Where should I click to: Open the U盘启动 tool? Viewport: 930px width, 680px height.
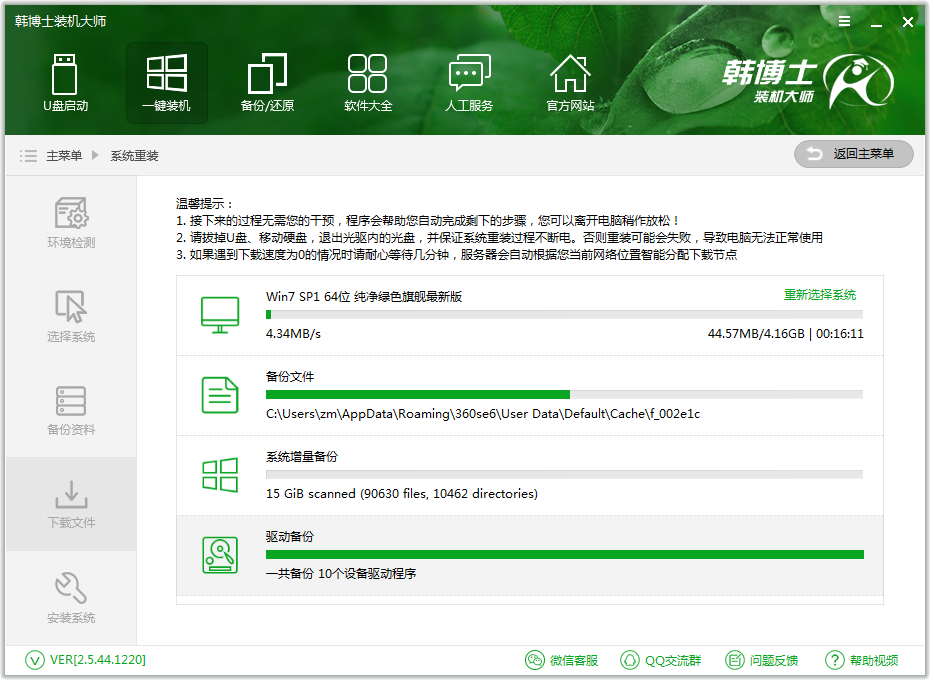pos(65,82)
